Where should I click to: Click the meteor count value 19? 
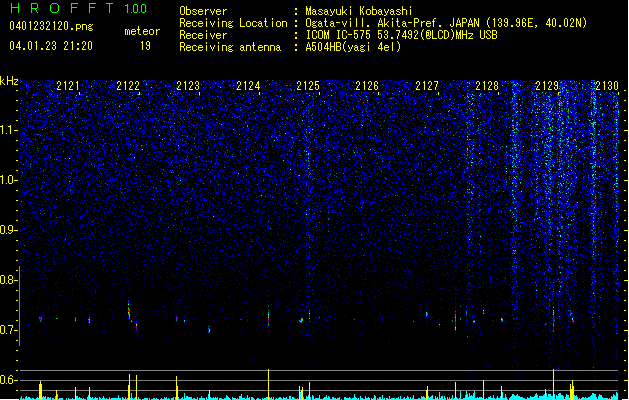pos(145,46)
